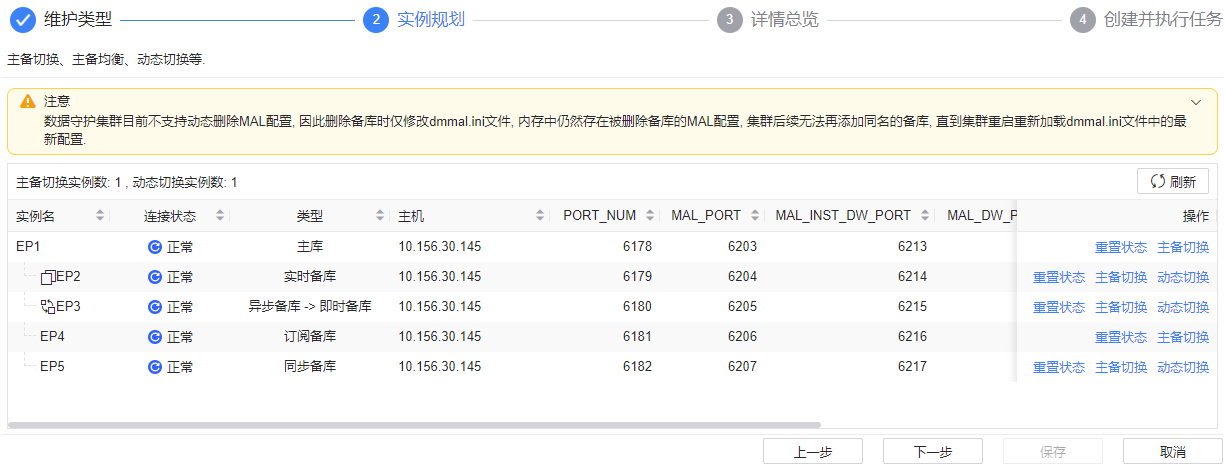Image resolution: width=1225 pixels, height=466 pixels.
Task: Click the orange warning icon beside 注意
Action: pyautogui.click(x=28, y=101)
